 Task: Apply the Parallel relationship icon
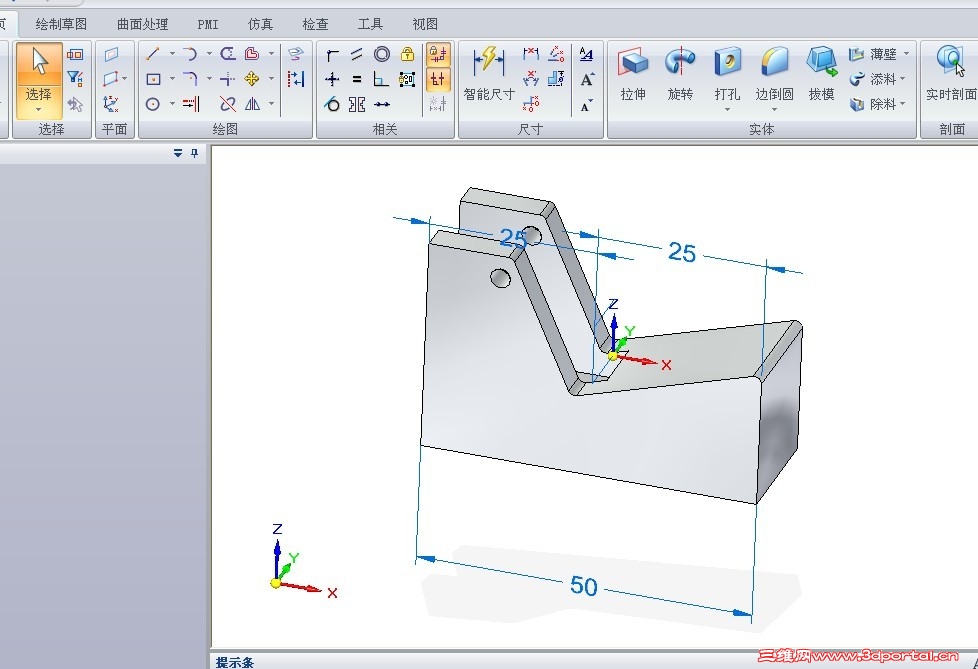[x=357, y=54]
